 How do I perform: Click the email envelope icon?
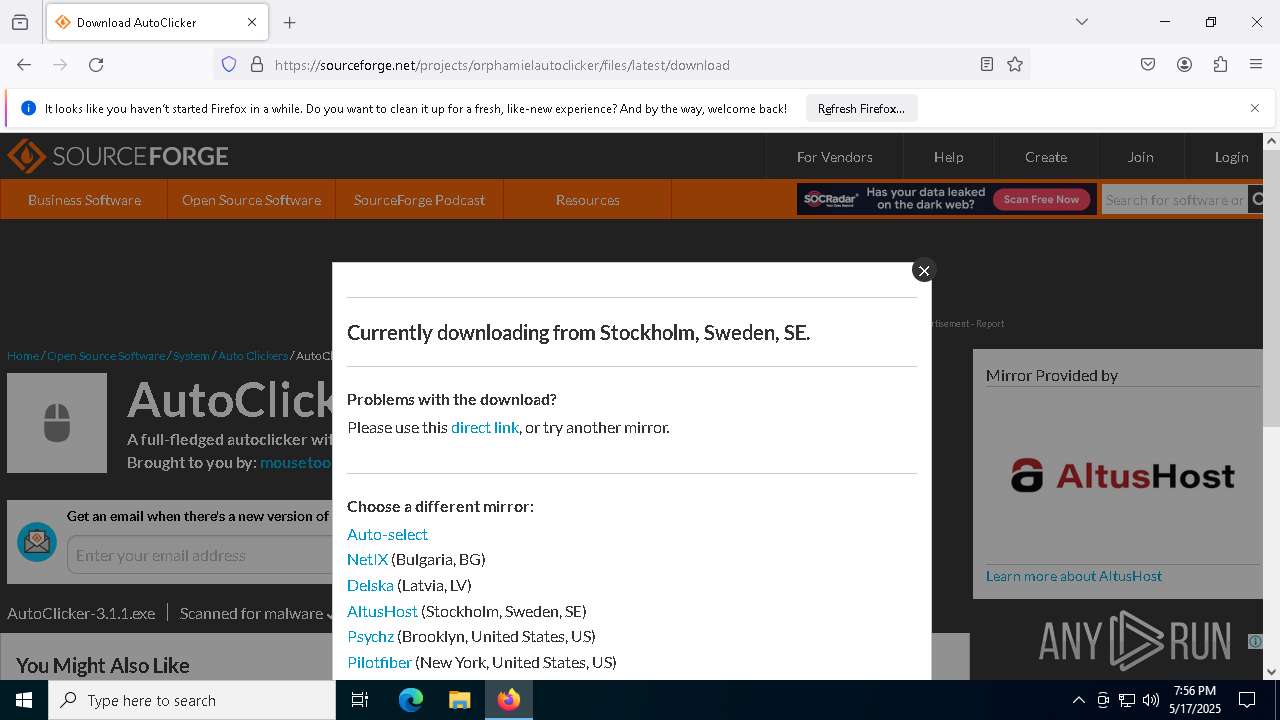tap(37, 542)
